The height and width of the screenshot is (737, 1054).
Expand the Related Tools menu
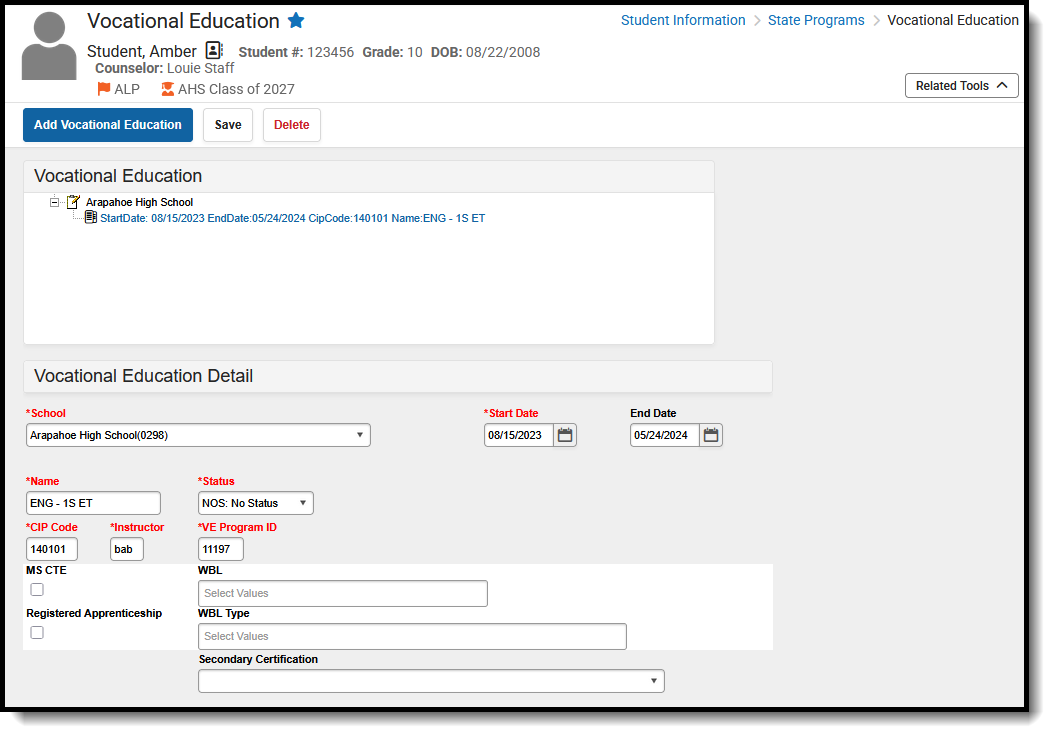click(961, 85)
